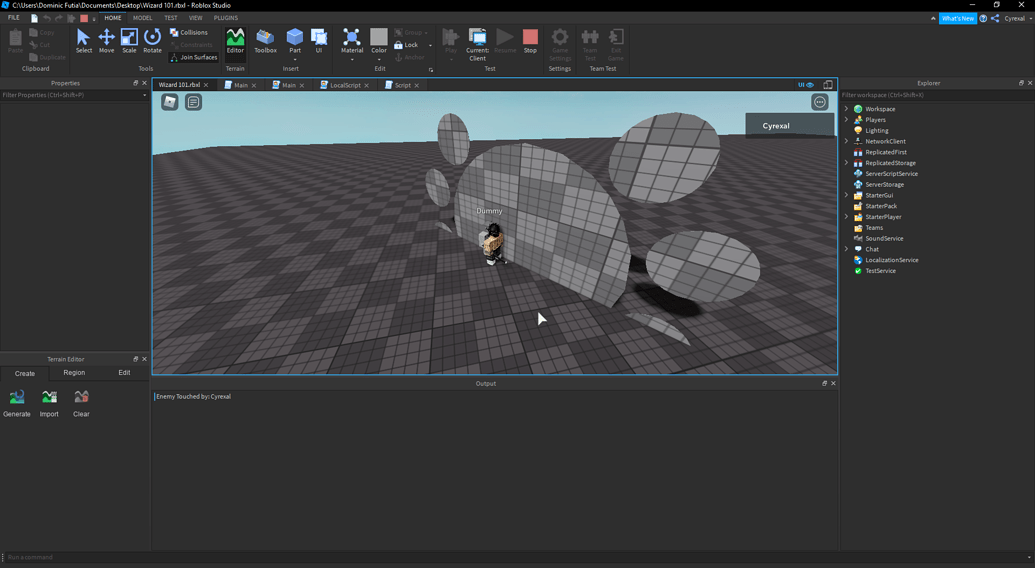Close the Terrain Editor panel
Screen dimensions: 1035x568
144,359
